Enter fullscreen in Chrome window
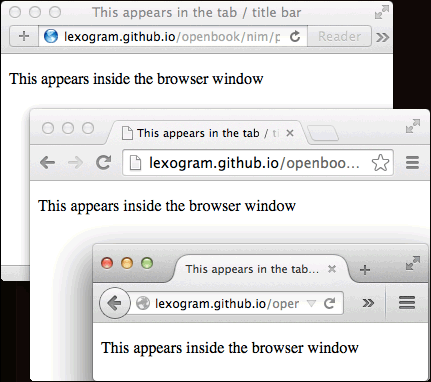This screenshot has height=382, width=431. 413,126
